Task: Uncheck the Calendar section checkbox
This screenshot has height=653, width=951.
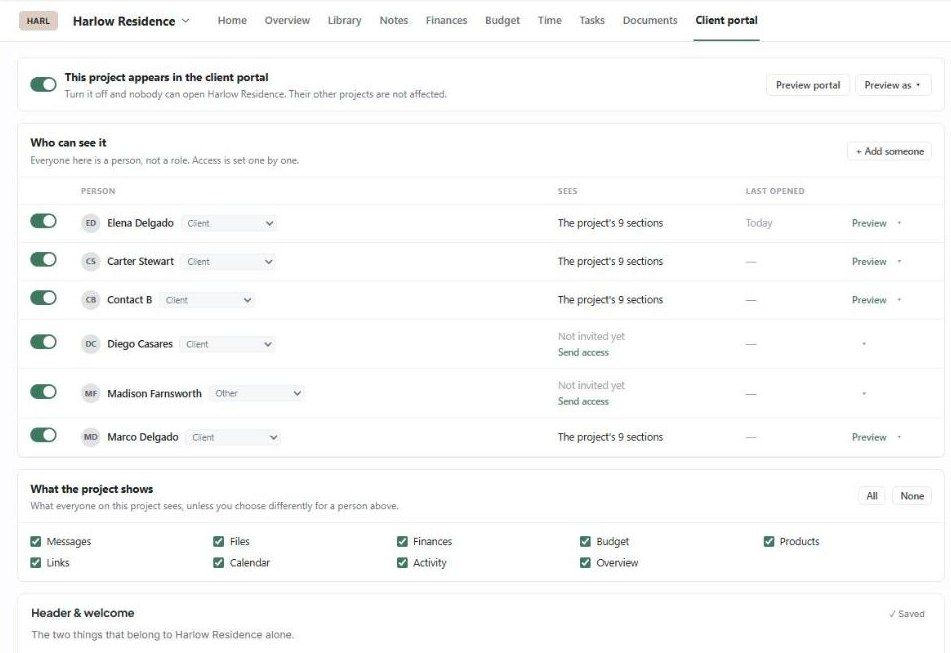Action: [219, 563]
